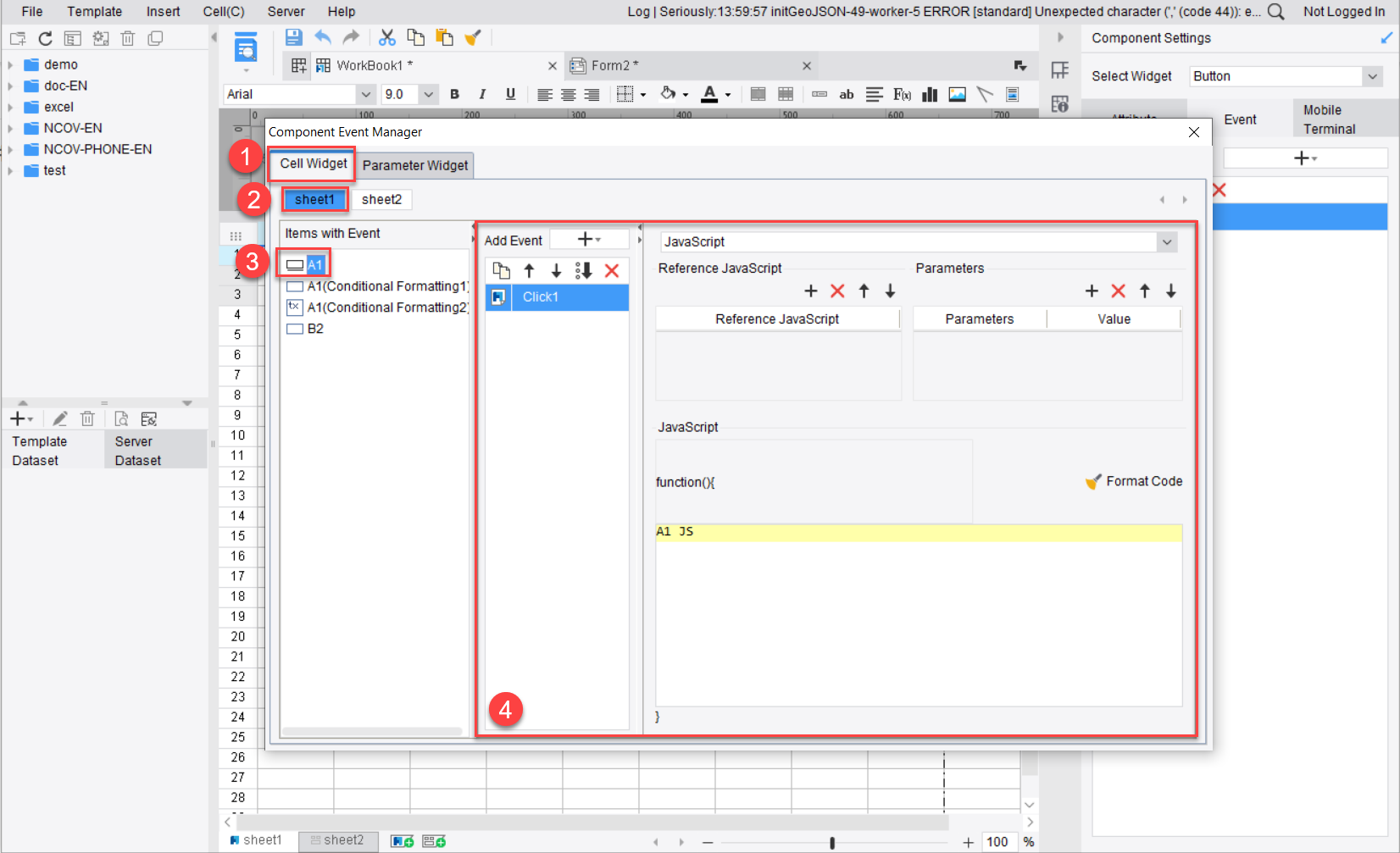Click the align center icon
Image resolution: width=1400 pixels, height=853 pixels.
click(568, 94)
